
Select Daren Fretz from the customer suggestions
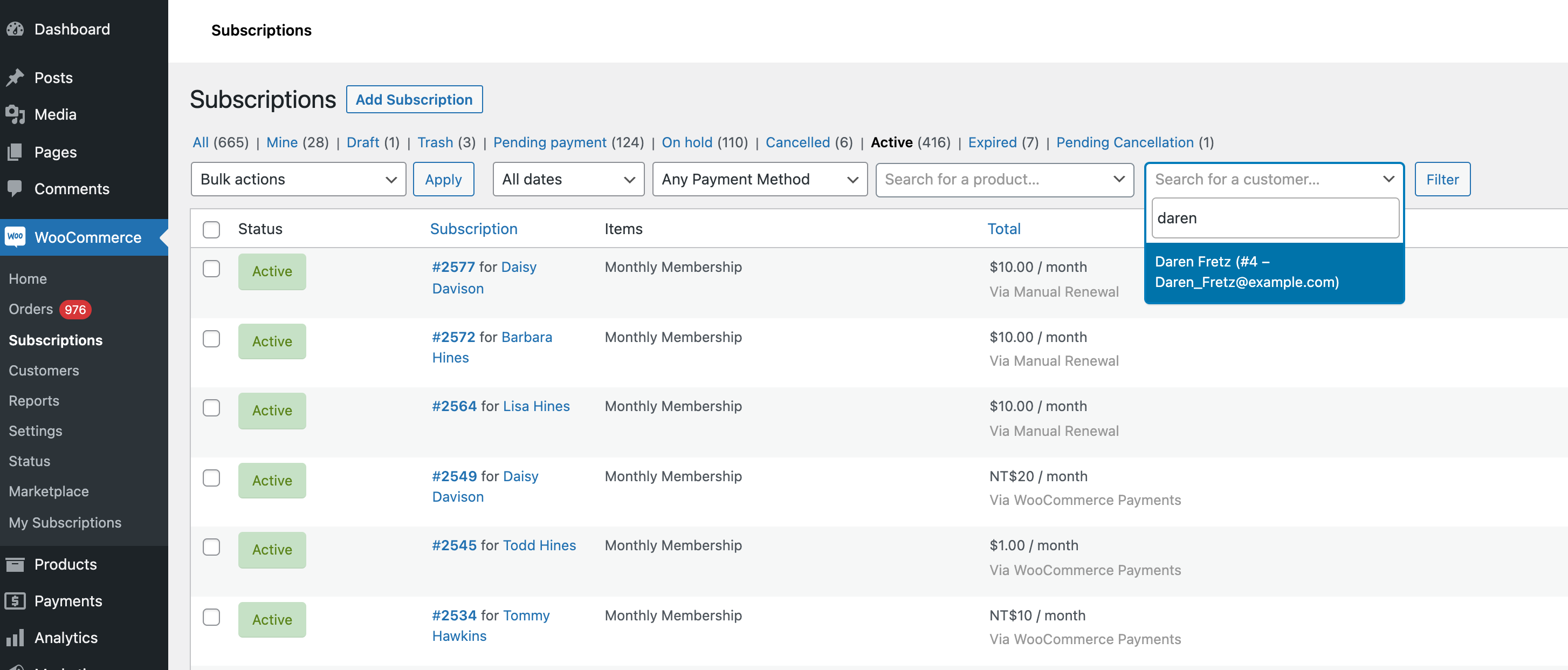[x=1247, y=271]
